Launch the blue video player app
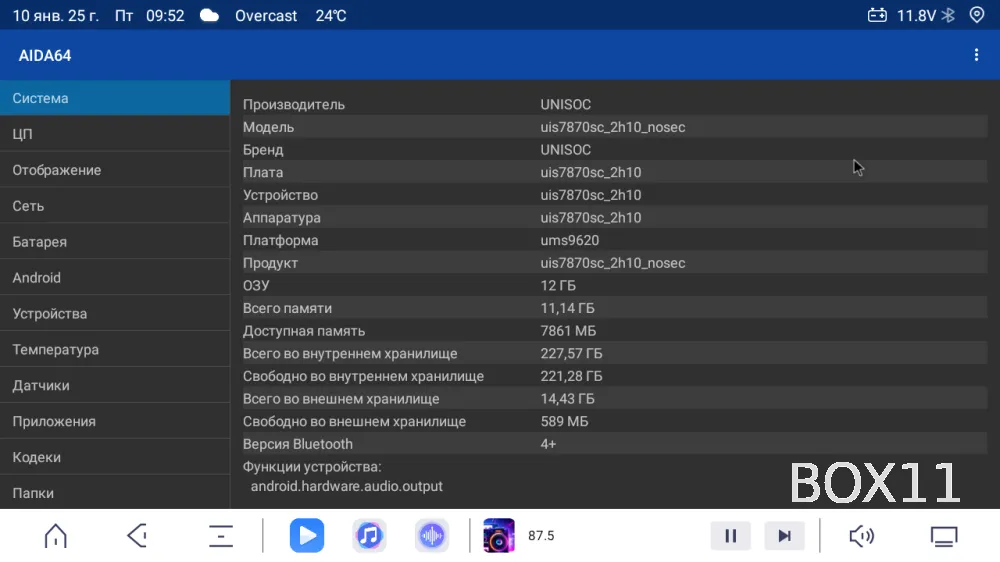Viewport: 1000px width, 562px height. (307, 536)
